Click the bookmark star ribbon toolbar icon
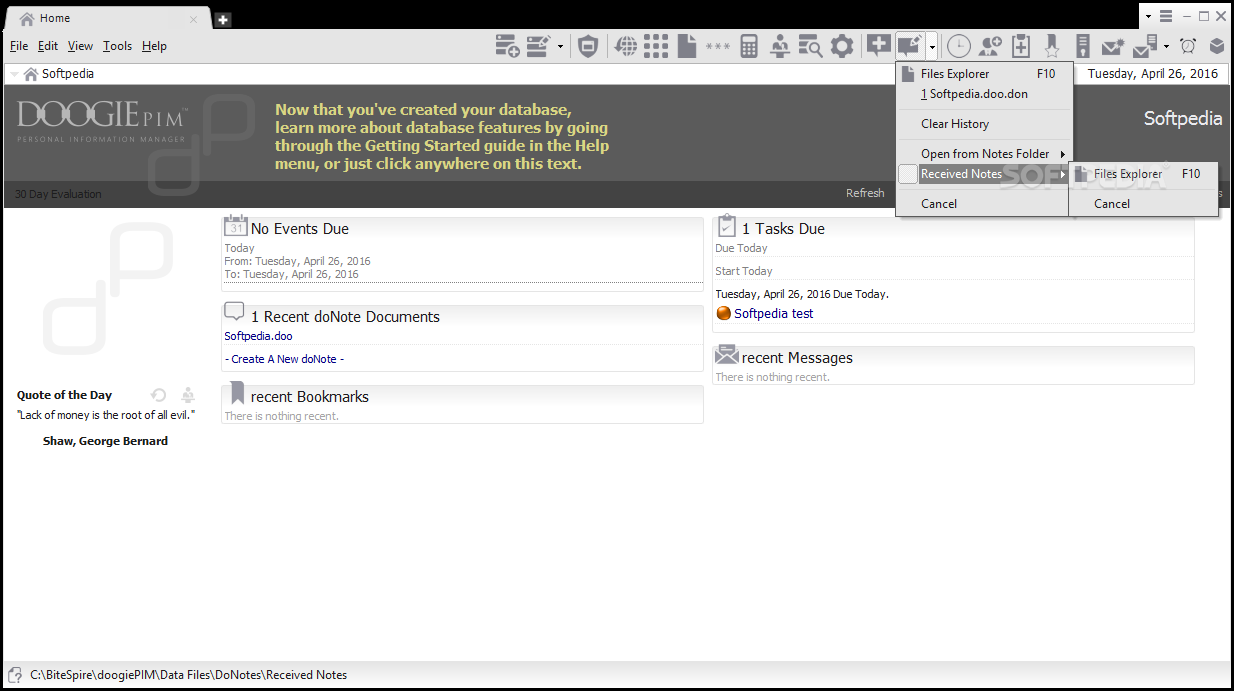Viewport: 1234px width, 691px height. point(1052,46)
